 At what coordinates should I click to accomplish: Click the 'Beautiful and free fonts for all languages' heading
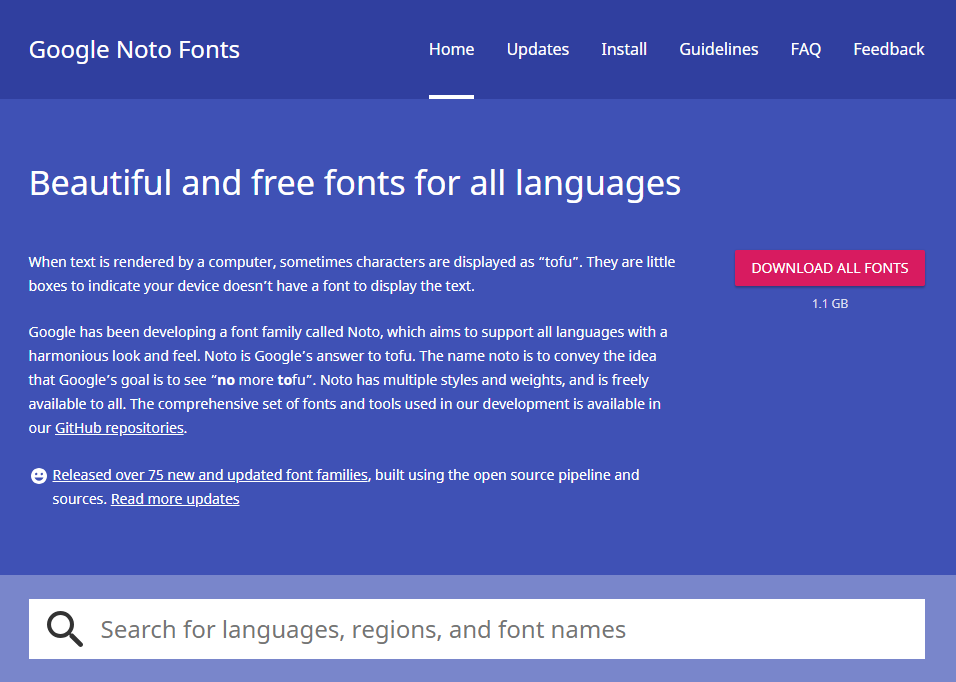(355, 183)
